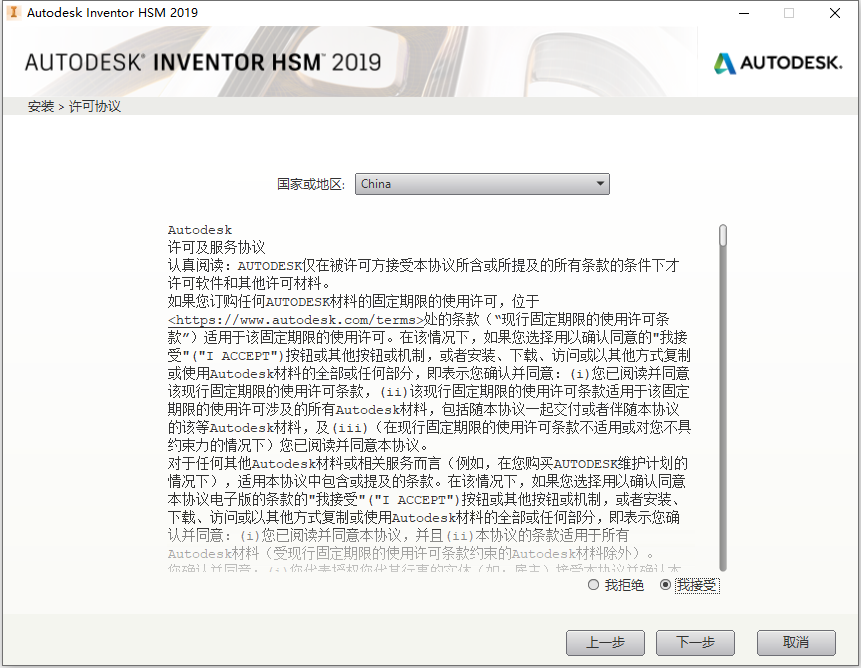Click the 上一步 (Back) button
The image size is (861, 668).
pos(605,642)
